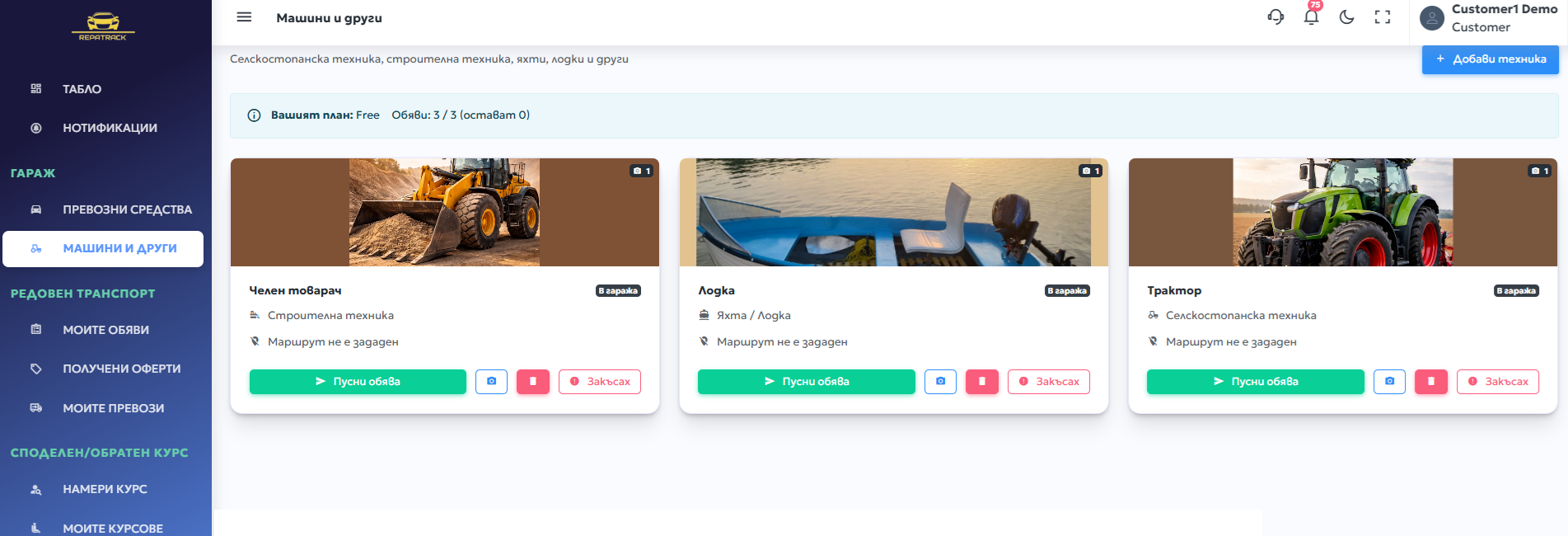Toggle fullscreen mode icon
This screenshot has width=1568, height=536.
(1383, 17)
